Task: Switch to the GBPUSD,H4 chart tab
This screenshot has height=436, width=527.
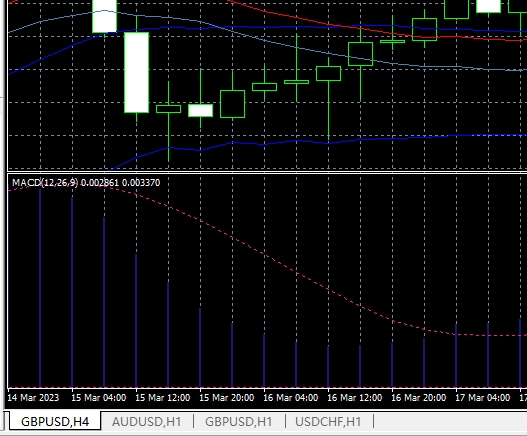Action: click(x=55, y=421)
